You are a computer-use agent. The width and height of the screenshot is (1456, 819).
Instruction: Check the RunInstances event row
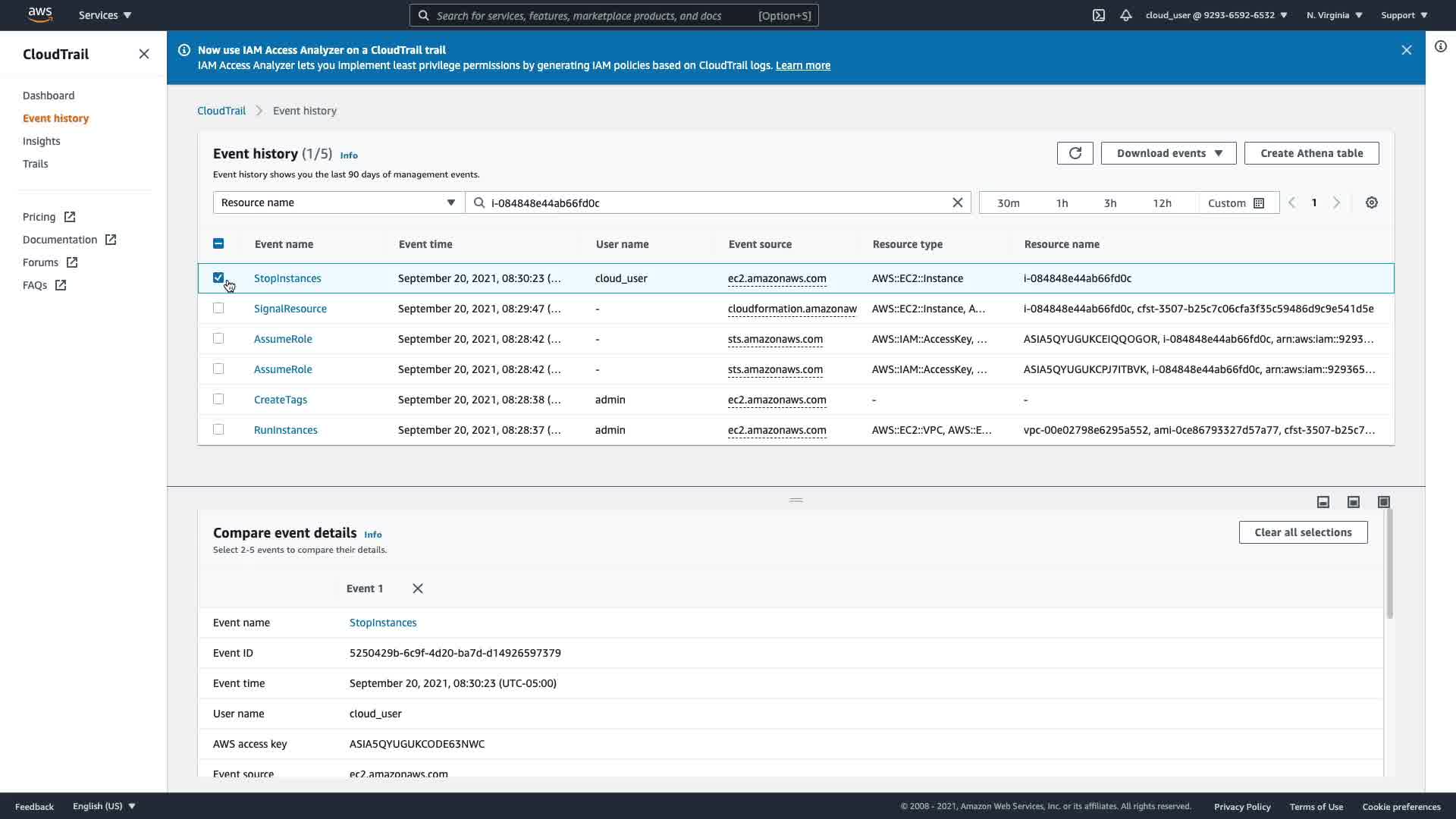click(x=218, y=429)
